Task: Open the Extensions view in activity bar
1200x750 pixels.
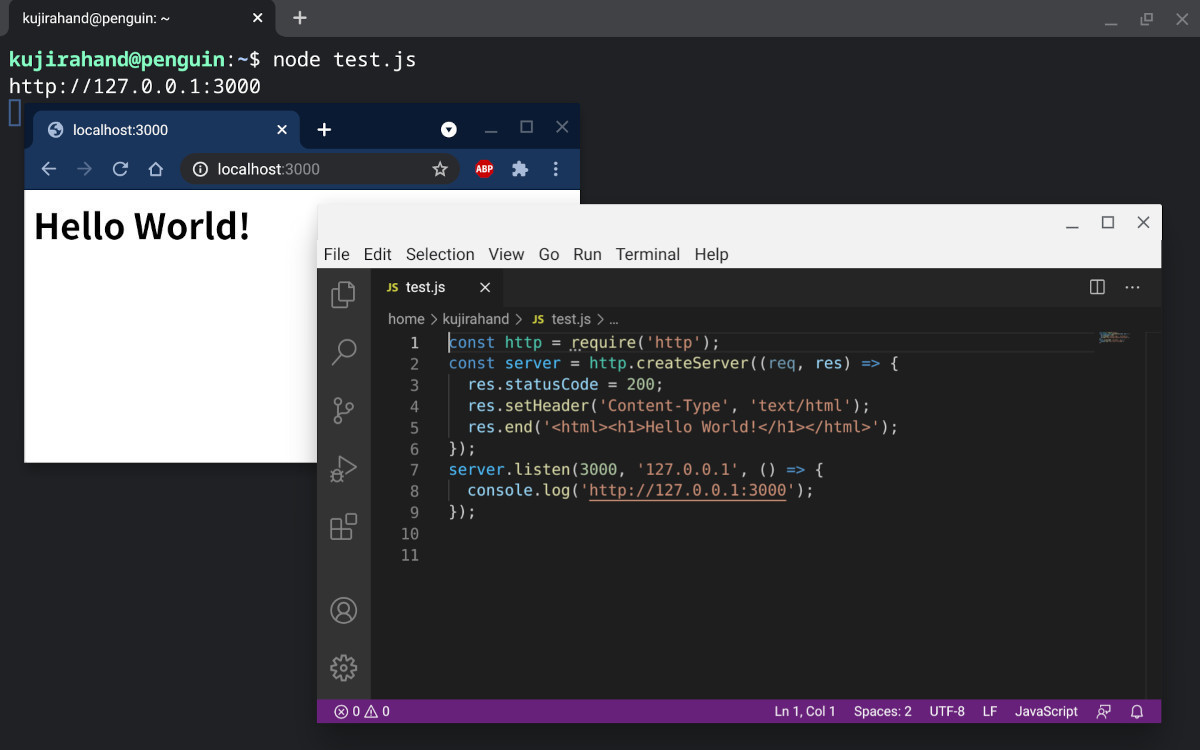Action: click(x=343, y=527)
